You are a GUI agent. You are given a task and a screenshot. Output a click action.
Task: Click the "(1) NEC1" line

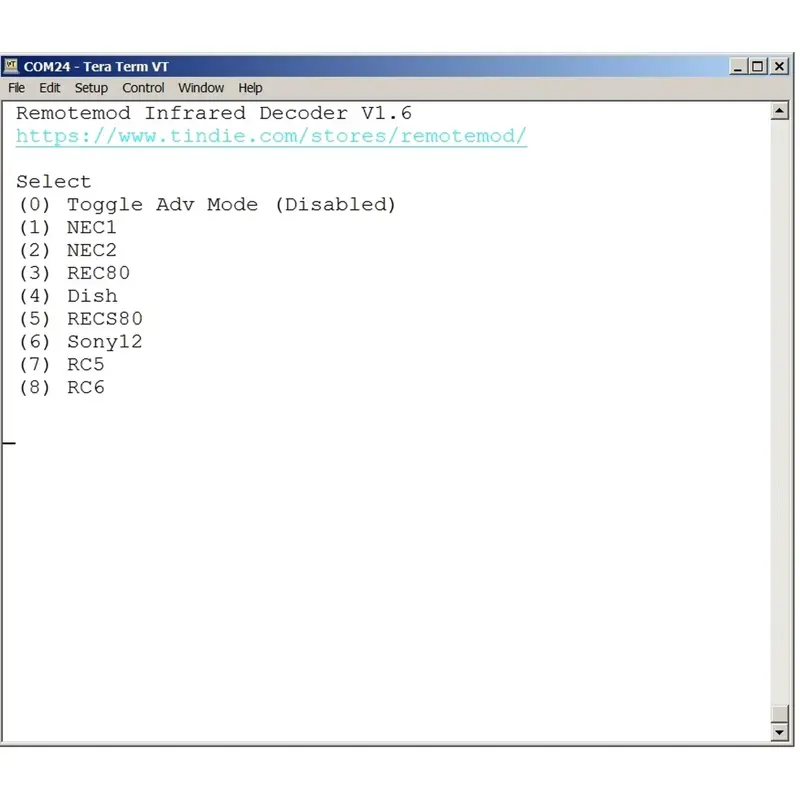click(67, 228)
